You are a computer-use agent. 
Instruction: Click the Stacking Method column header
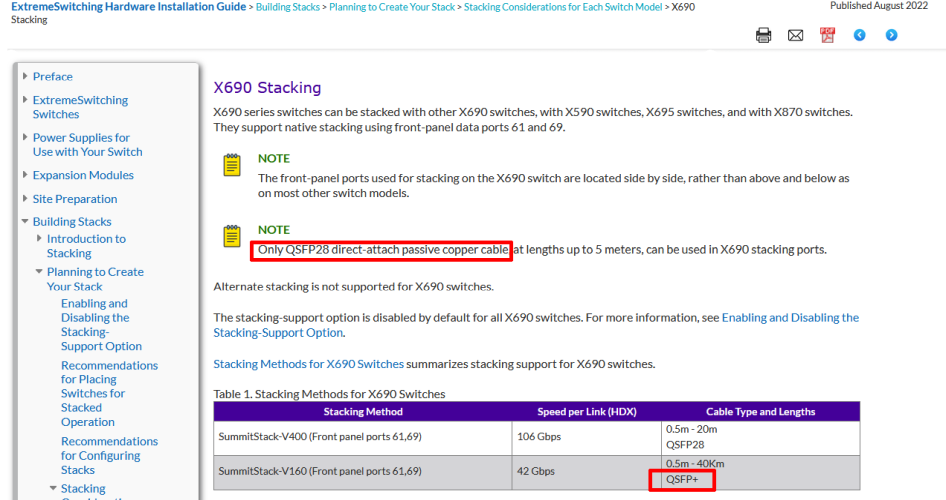pyautogui.click(x=363, y=411)
